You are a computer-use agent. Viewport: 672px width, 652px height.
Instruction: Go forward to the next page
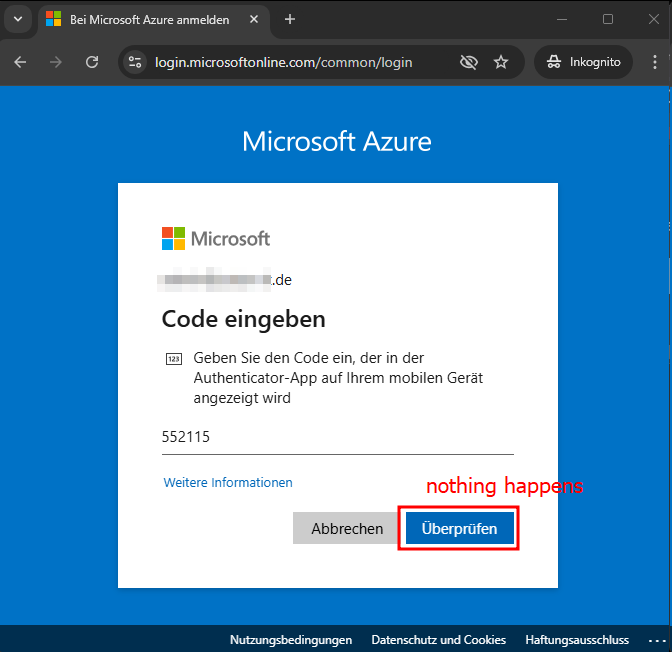point(56,62)
